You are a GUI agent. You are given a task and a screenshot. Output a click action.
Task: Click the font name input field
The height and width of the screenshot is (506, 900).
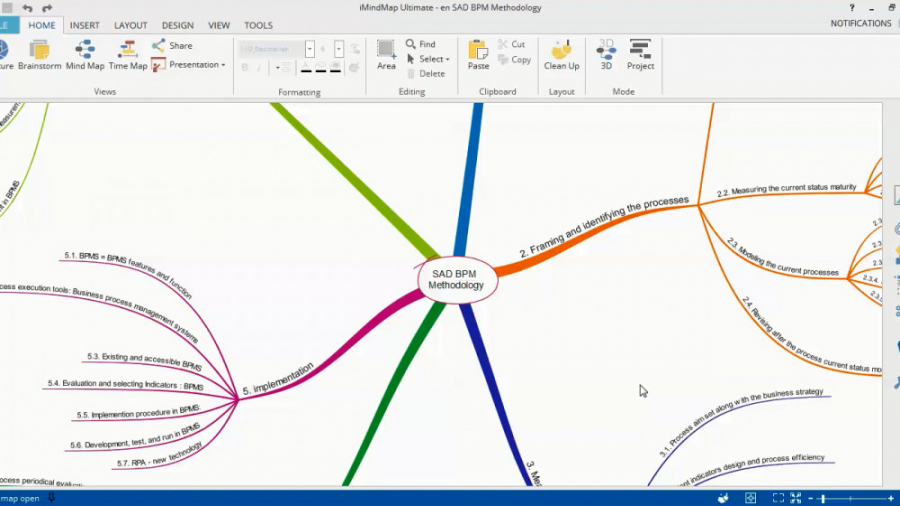271,49
